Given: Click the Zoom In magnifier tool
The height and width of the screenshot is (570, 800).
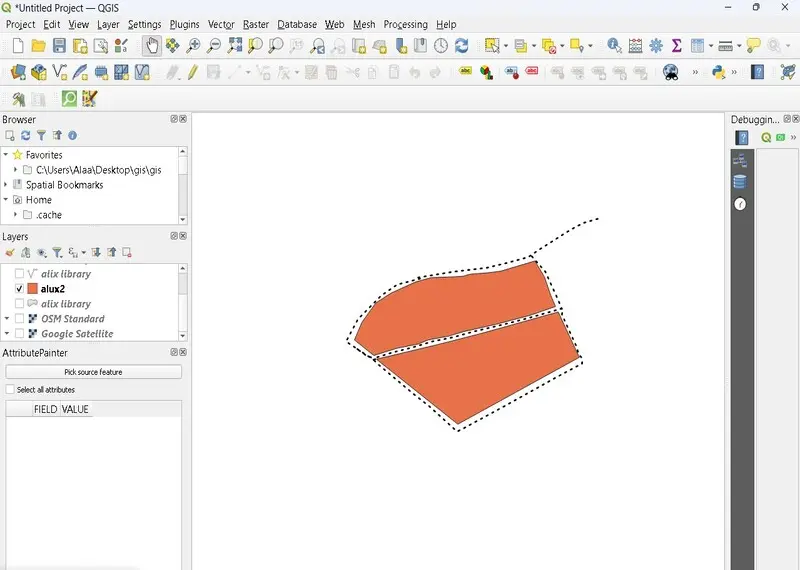Looking at the screenshot, I should [194, 46].
